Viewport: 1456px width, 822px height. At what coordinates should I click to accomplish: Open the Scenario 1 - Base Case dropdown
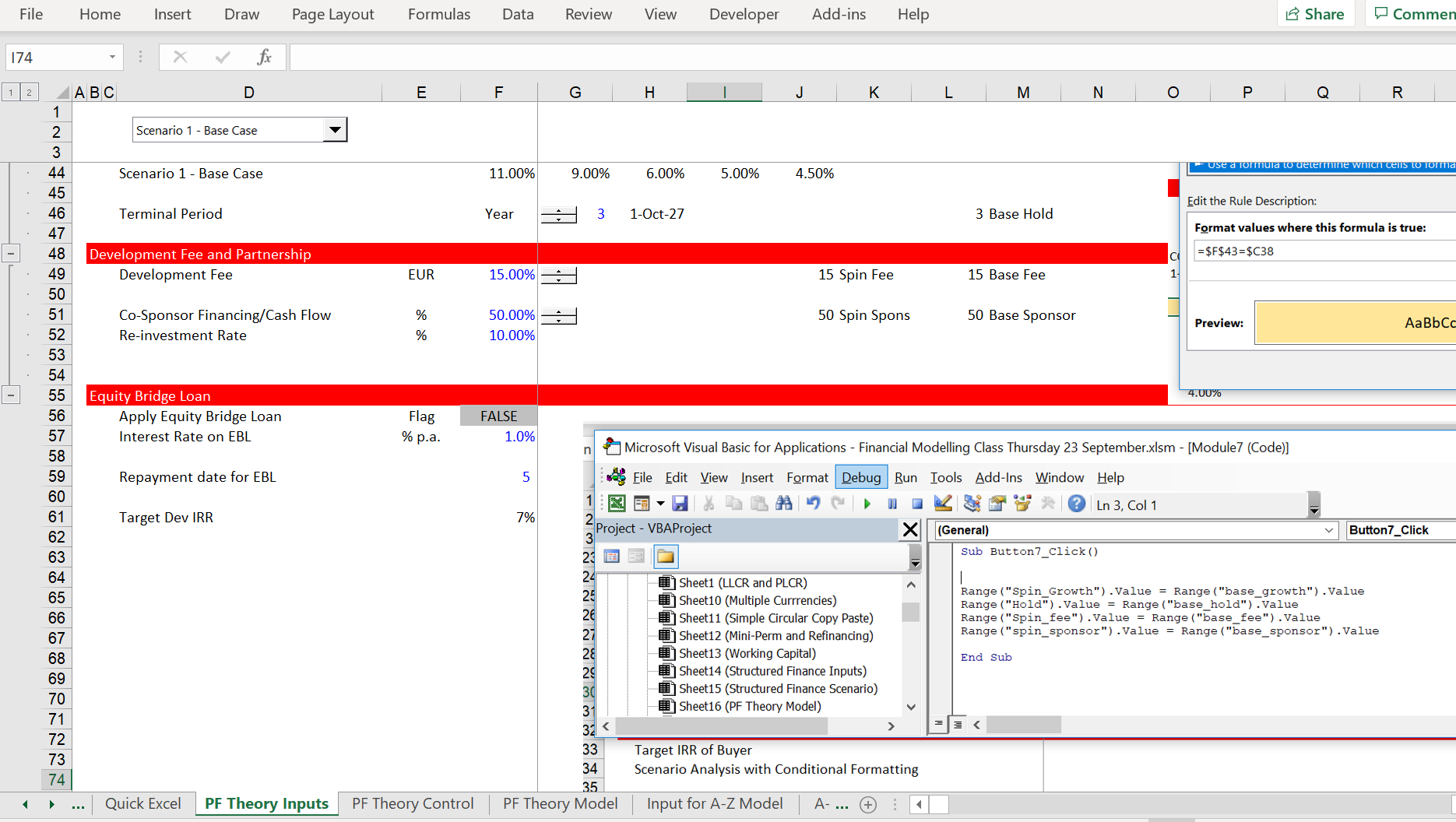335,129
